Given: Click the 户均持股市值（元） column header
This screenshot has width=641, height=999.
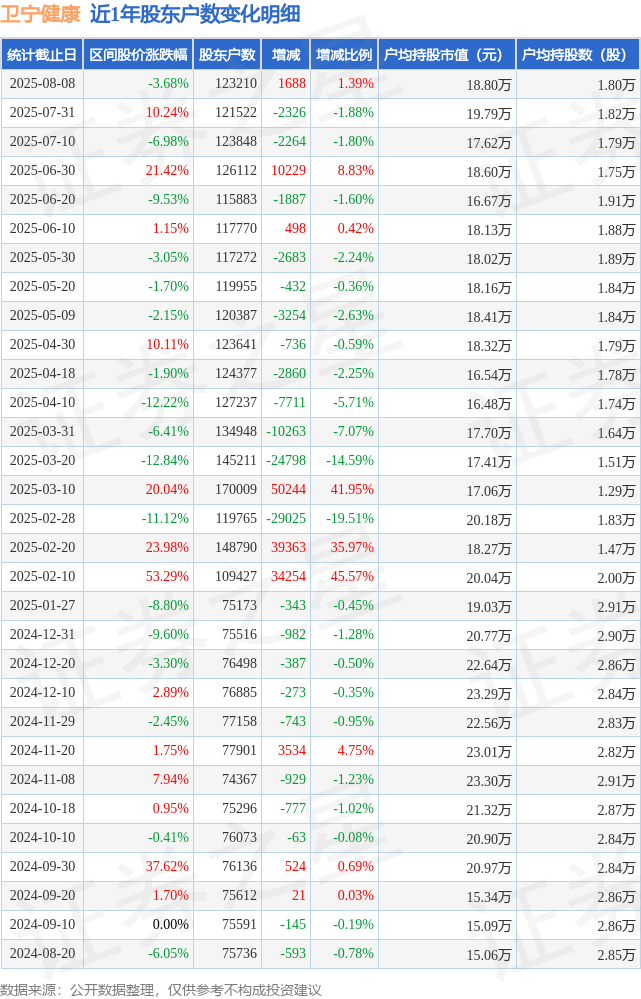Looking at the screenshot, I should [x=447, y=55].
